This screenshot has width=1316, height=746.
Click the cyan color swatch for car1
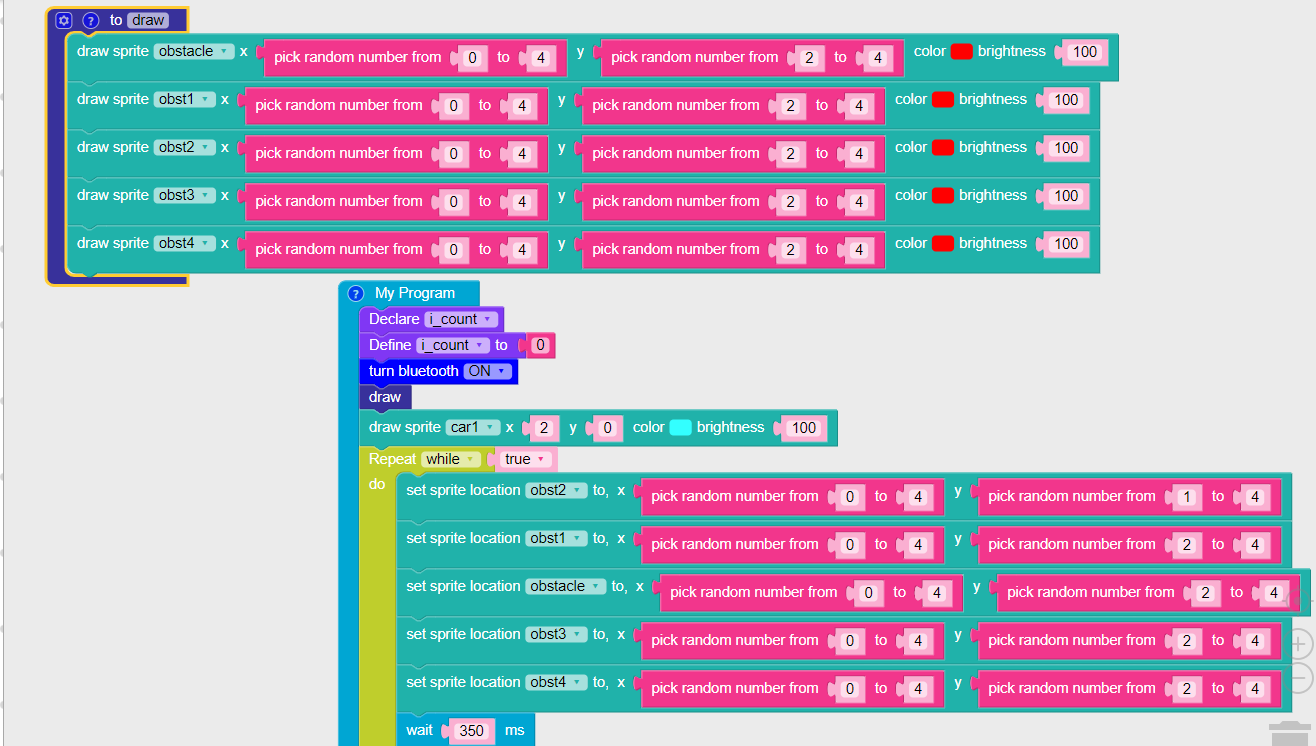(x=680, y=427)
